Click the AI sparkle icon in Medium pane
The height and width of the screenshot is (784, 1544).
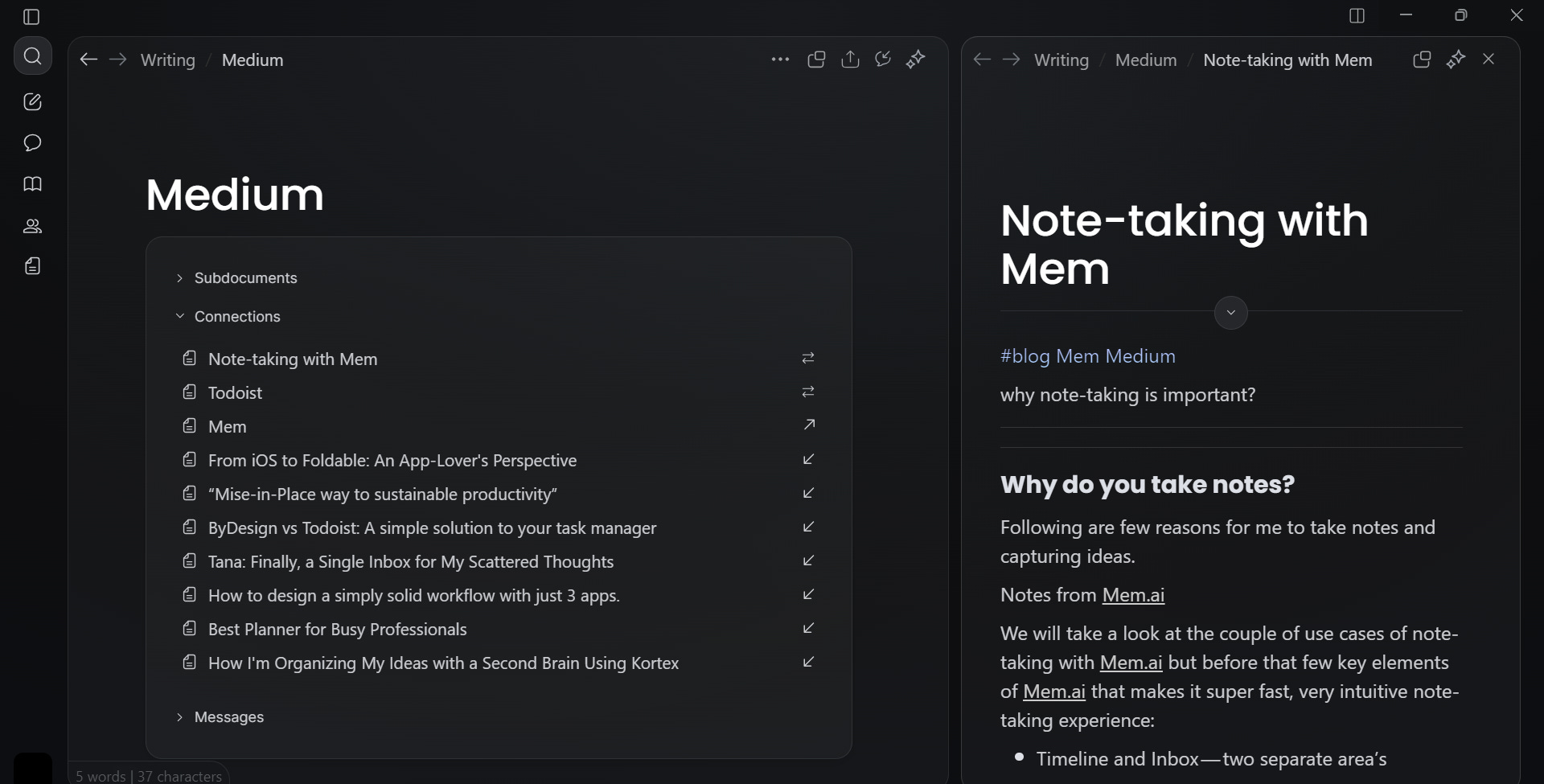[916, 60]
